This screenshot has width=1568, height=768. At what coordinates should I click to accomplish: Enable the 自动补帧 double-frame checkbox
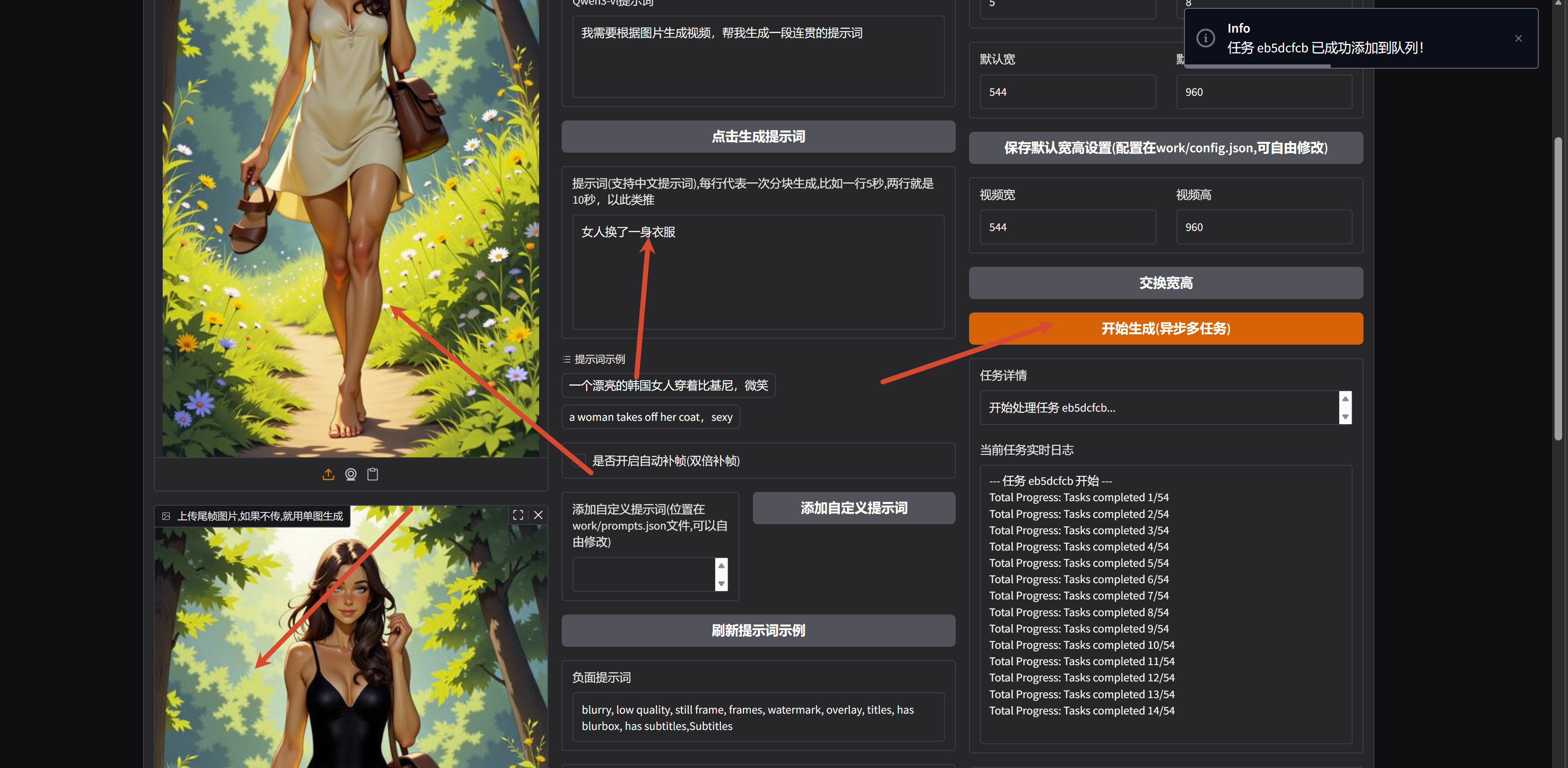click(x=580, y=461)
